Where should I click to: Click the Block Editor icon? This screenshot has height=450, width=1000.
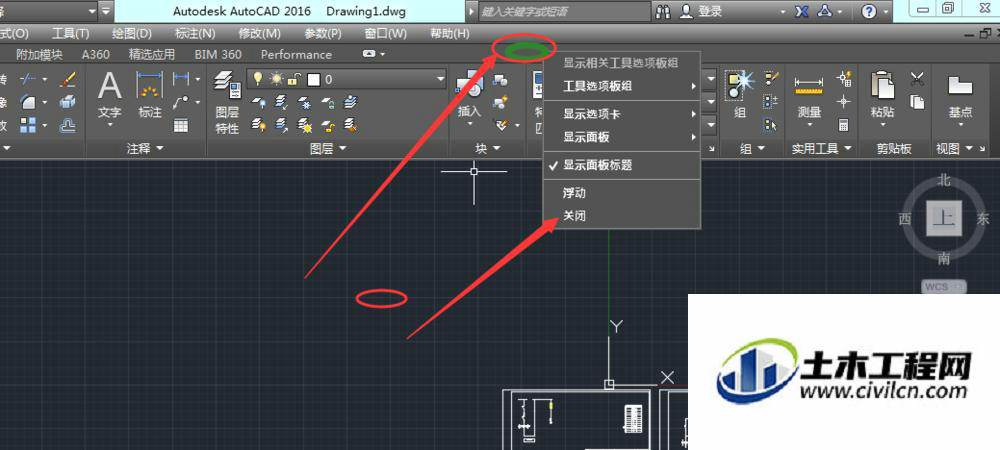tap(501, 102)
